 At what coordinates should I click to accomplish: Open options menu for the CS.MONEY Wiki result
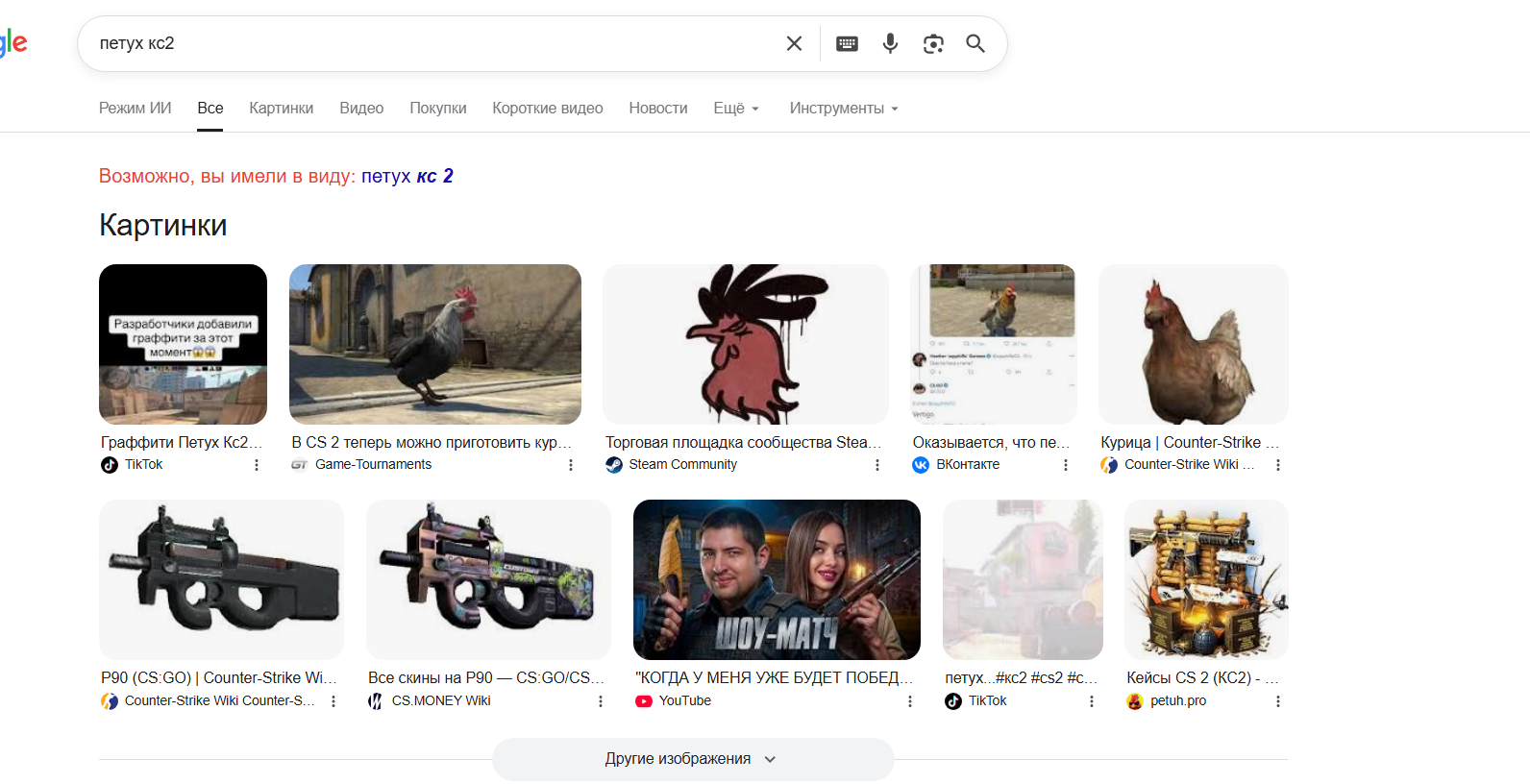pyautogui.click(x=601, y=701)
